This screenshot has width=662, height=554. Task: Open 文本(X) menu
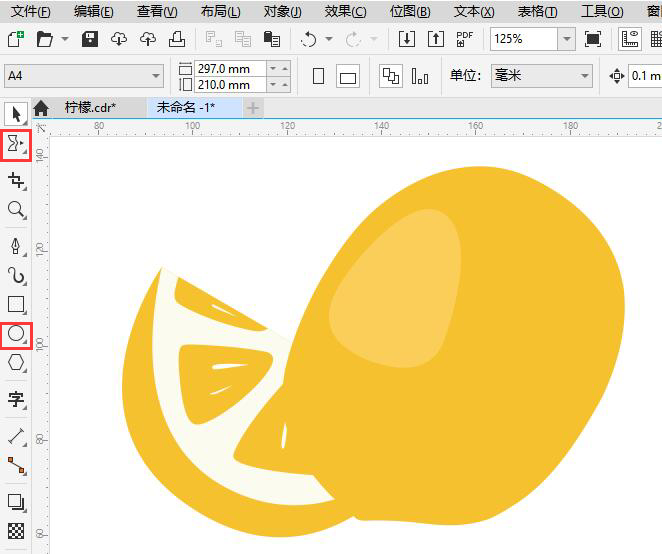[x=474, y=11]
